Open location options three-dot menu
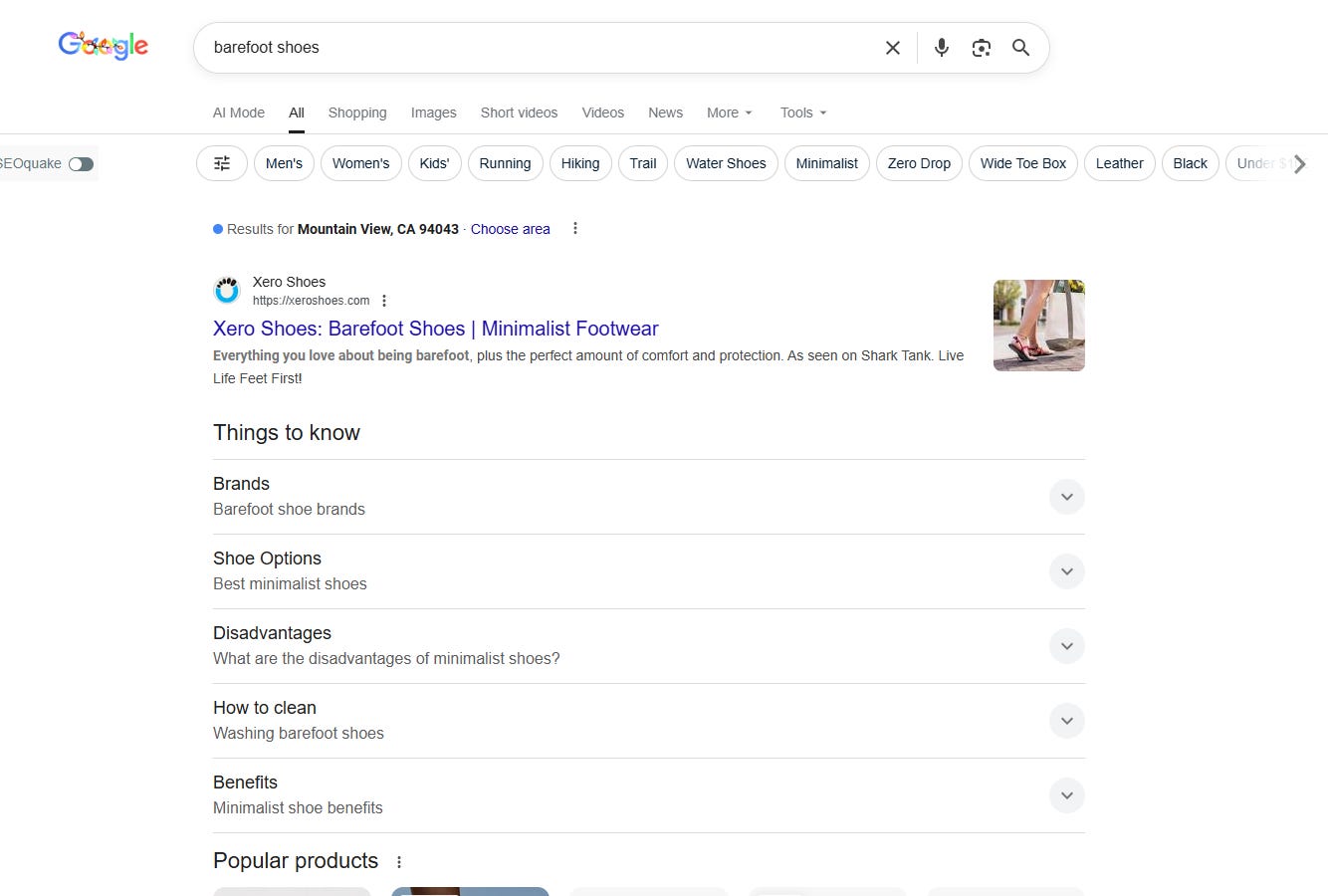Image resolution: width=1328 pixels, height=896 pixels. click(x=574, y=229)
